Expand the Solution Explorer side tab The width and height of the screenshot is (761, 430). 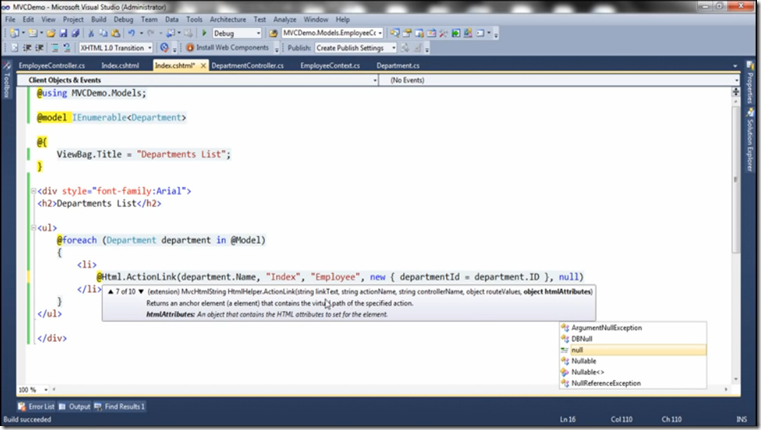coord(750,141)
